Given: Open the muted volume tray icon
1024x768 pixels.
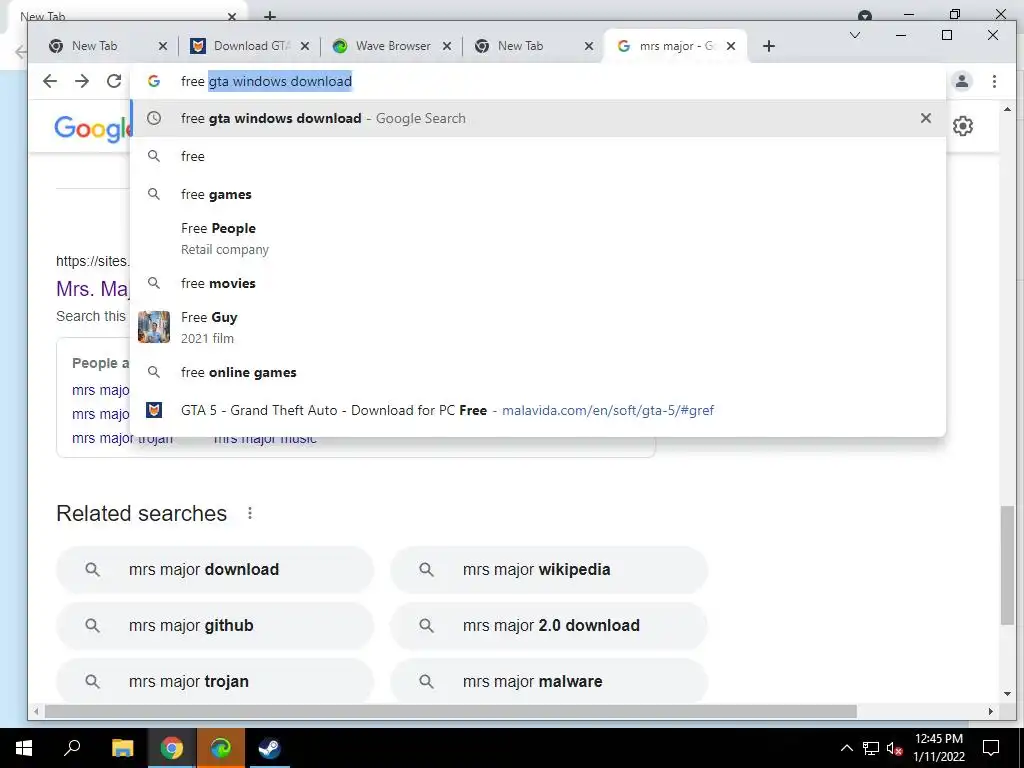Looking at the screenshot, I should pos(895,748).
